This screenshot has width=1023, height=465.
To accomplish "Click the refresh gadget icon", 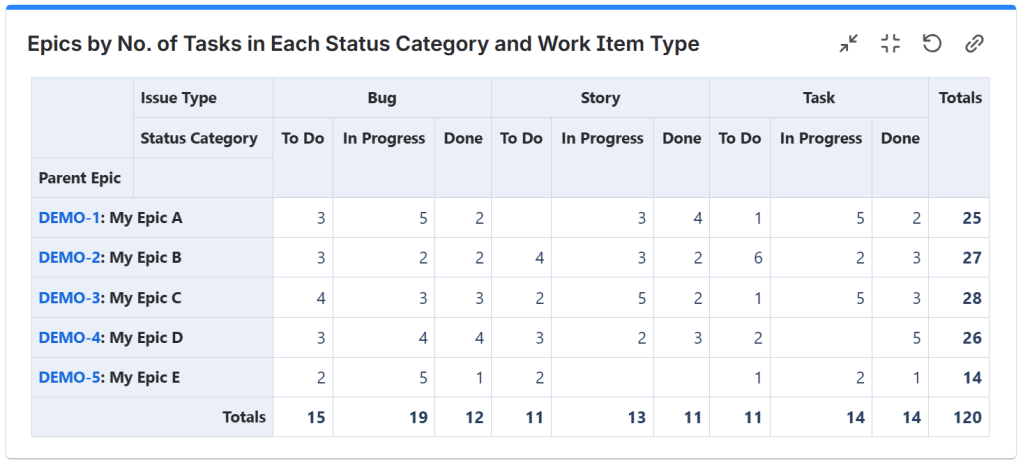I will tap(932, 44).
